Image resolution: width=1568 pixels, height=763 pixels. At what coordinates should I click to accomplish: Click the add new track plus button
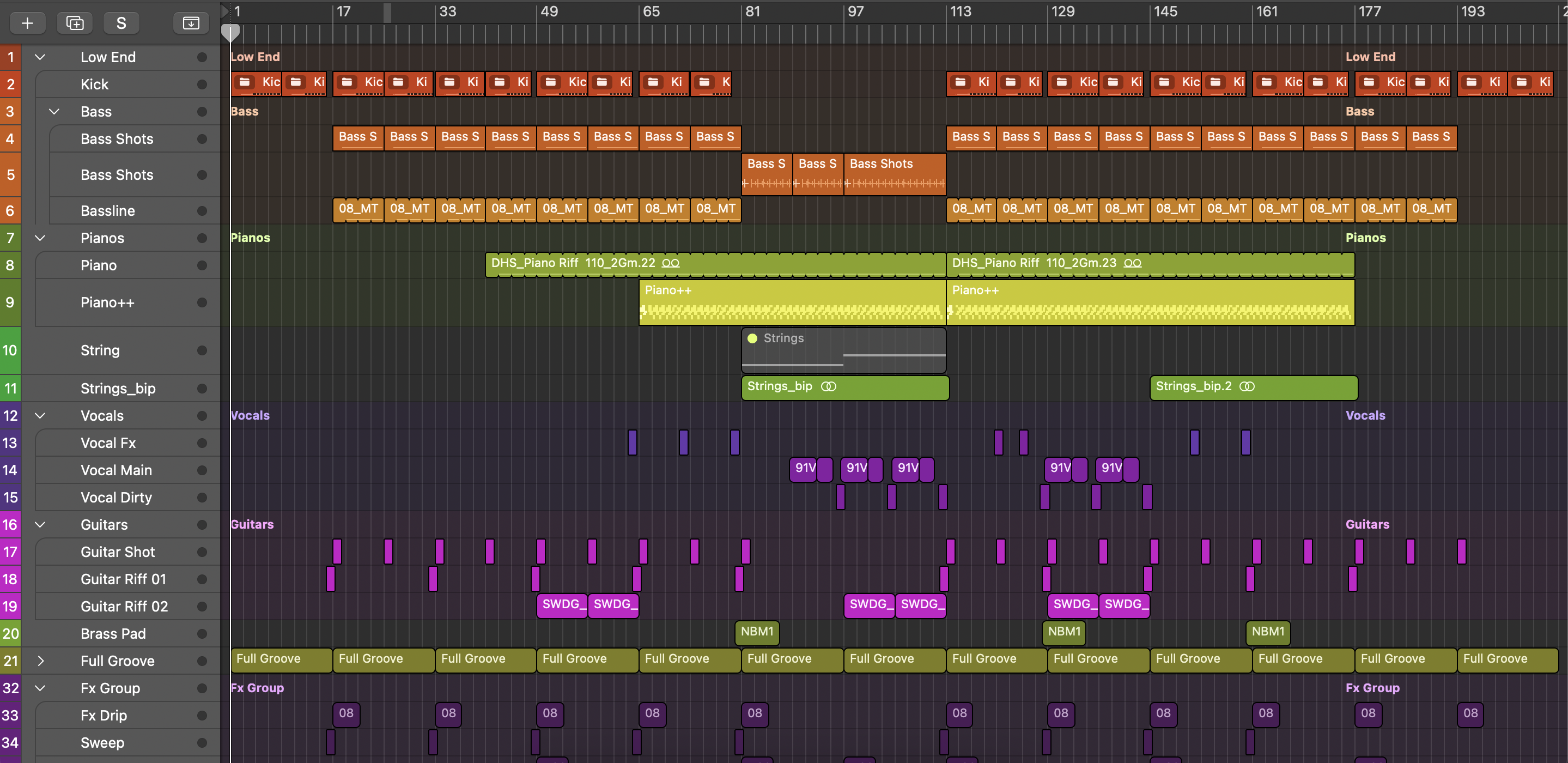[x=27, y=23]
